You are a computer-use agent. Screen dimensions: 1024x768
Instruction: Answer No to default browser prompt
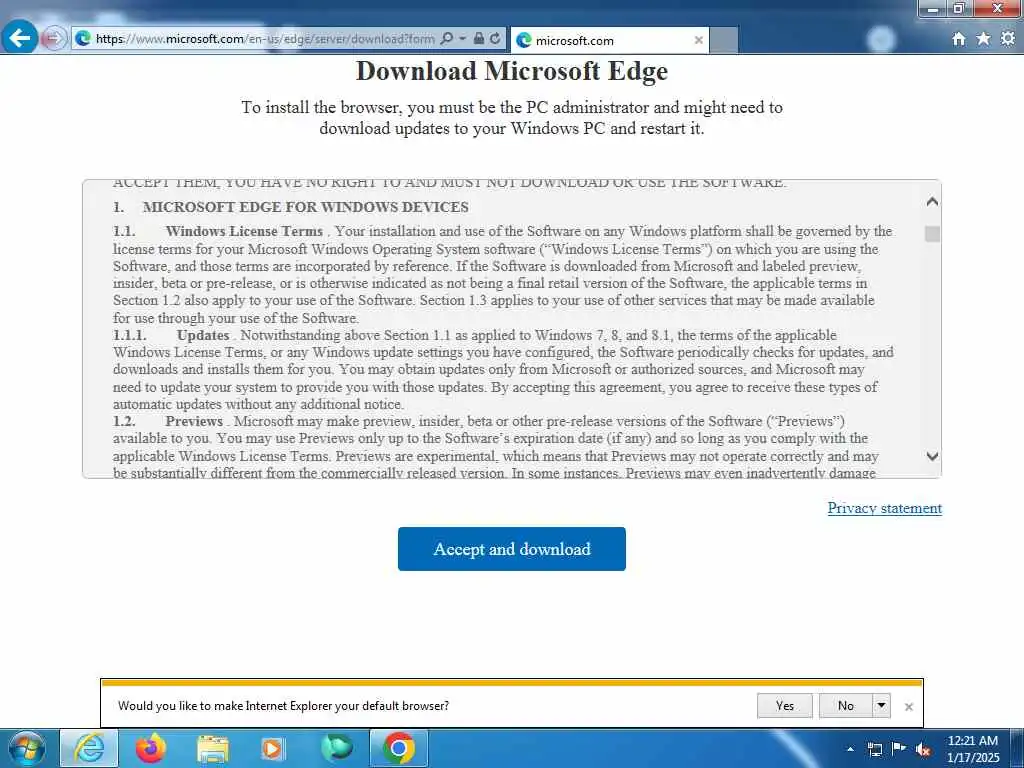[845, 705]
